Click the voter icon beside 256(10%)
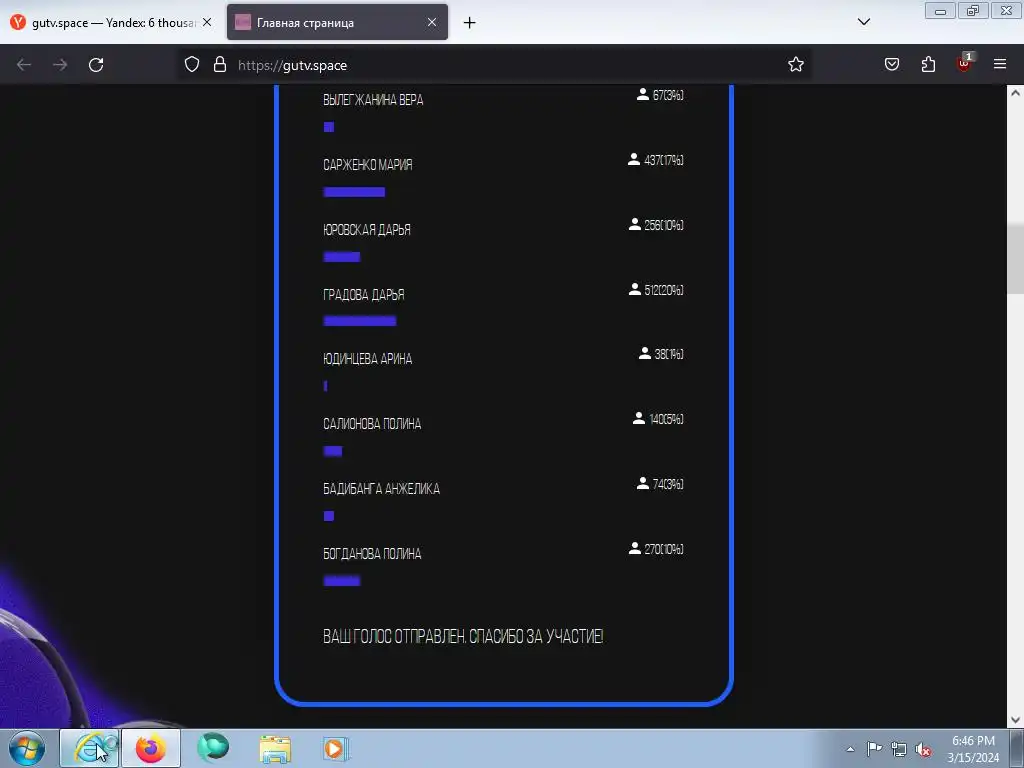 [634, 225]
